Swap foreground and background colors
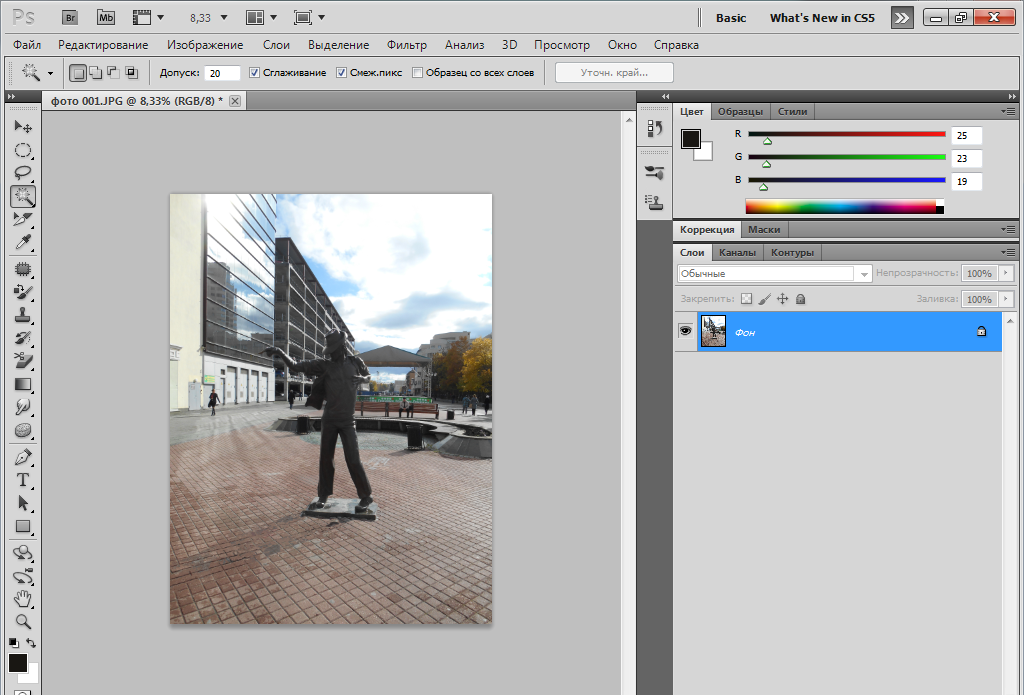The width and height of the screenshot is (1024, 695). click(x=31, y=643)
